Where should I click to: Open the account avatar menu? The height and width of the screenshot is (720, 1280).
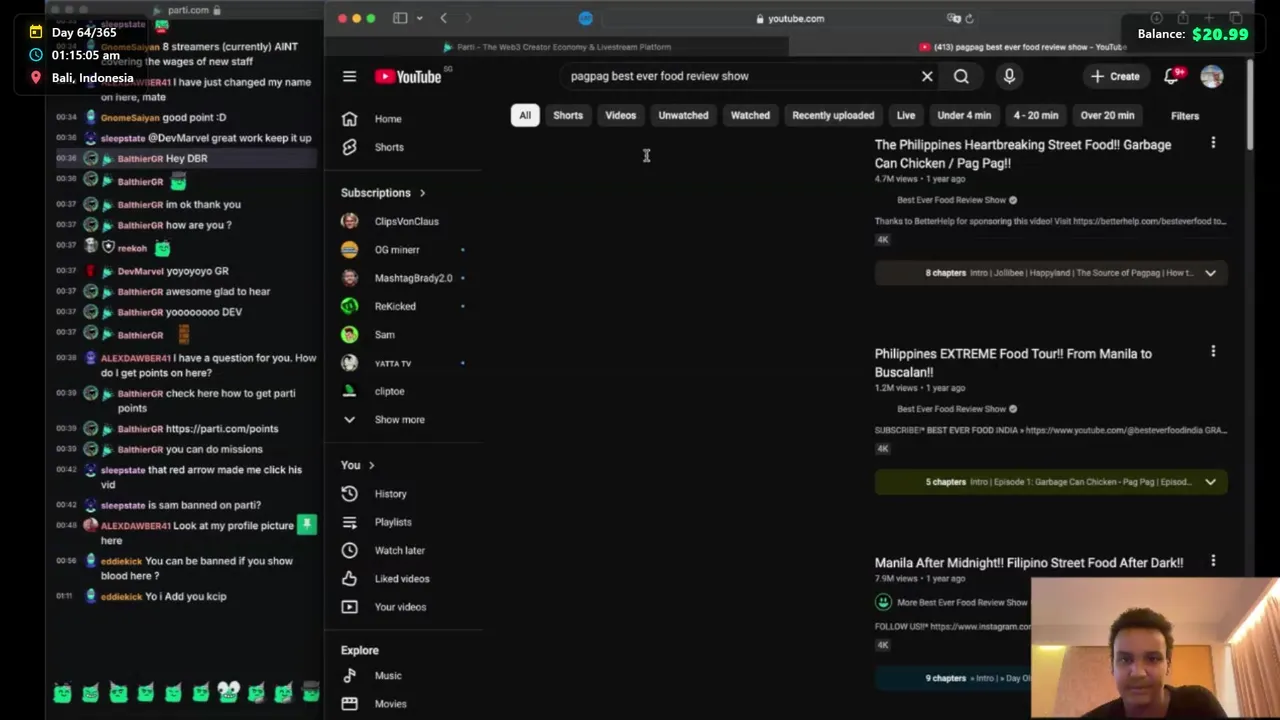tap(1212, 76)
